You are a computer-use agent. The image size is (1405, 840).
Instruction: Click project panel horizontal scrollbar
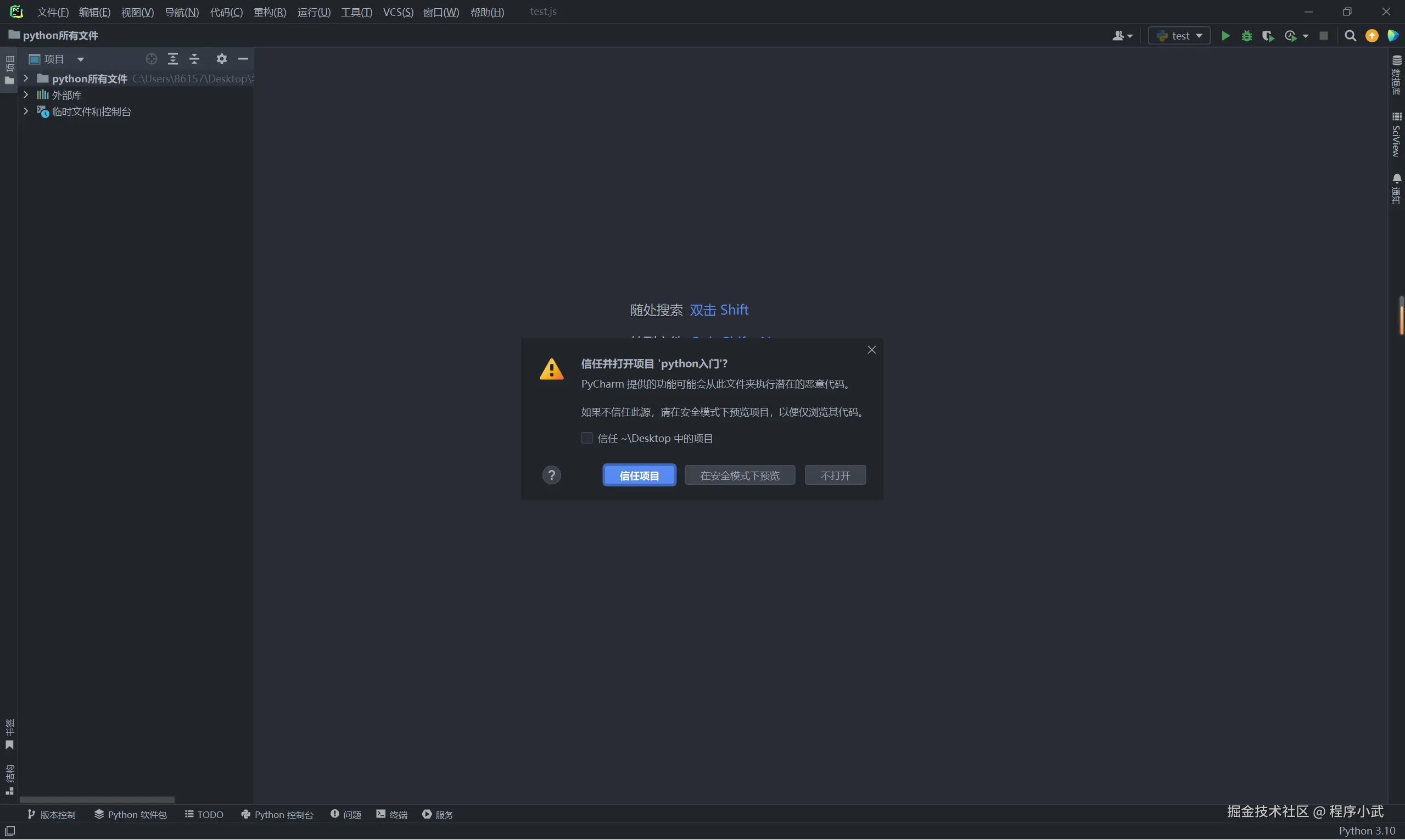click(x=97, y=800)
